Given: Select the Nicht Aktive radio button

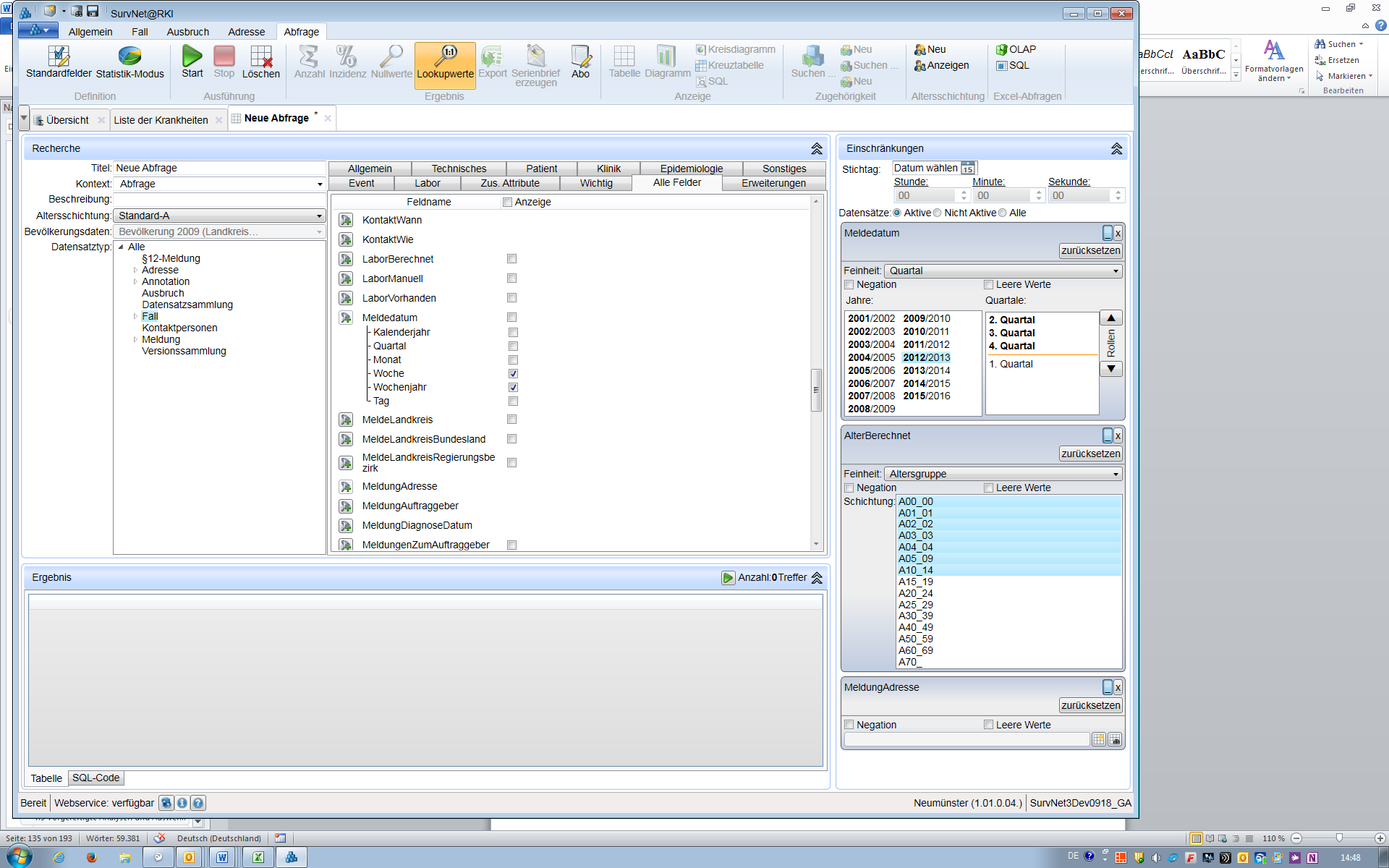Looking at the screenshot, I should (938, 213).
